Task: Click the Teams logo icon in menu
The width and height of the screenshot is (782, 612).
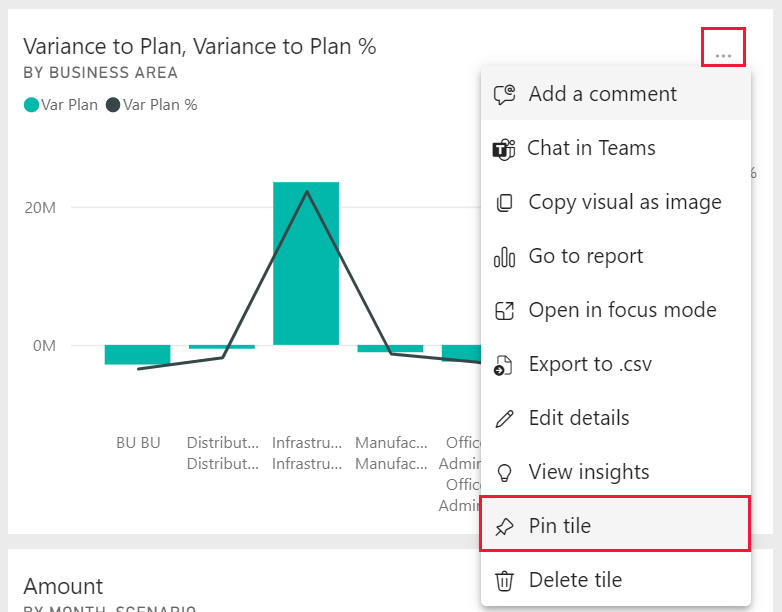Action: (x=504, y=149)
